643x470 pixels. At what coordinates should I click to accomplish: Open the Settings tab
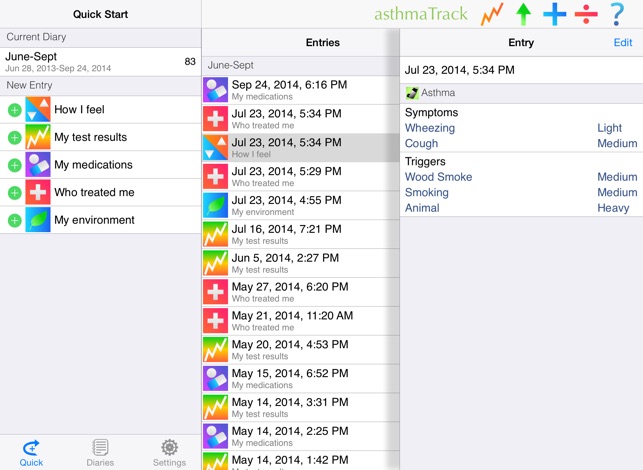(x=169, y=452)
